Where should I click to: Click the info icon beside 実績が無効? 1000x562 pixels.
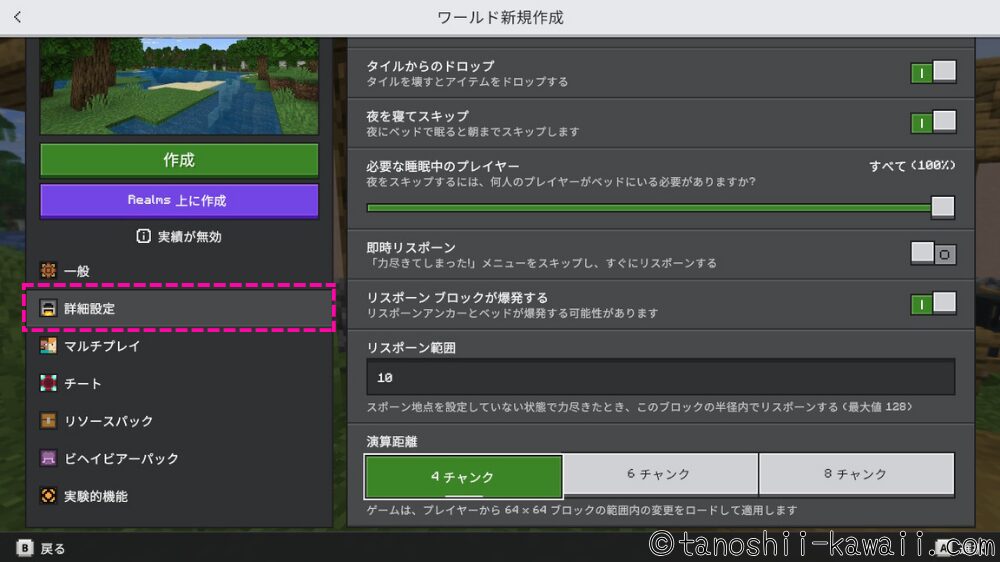[143, 236]
